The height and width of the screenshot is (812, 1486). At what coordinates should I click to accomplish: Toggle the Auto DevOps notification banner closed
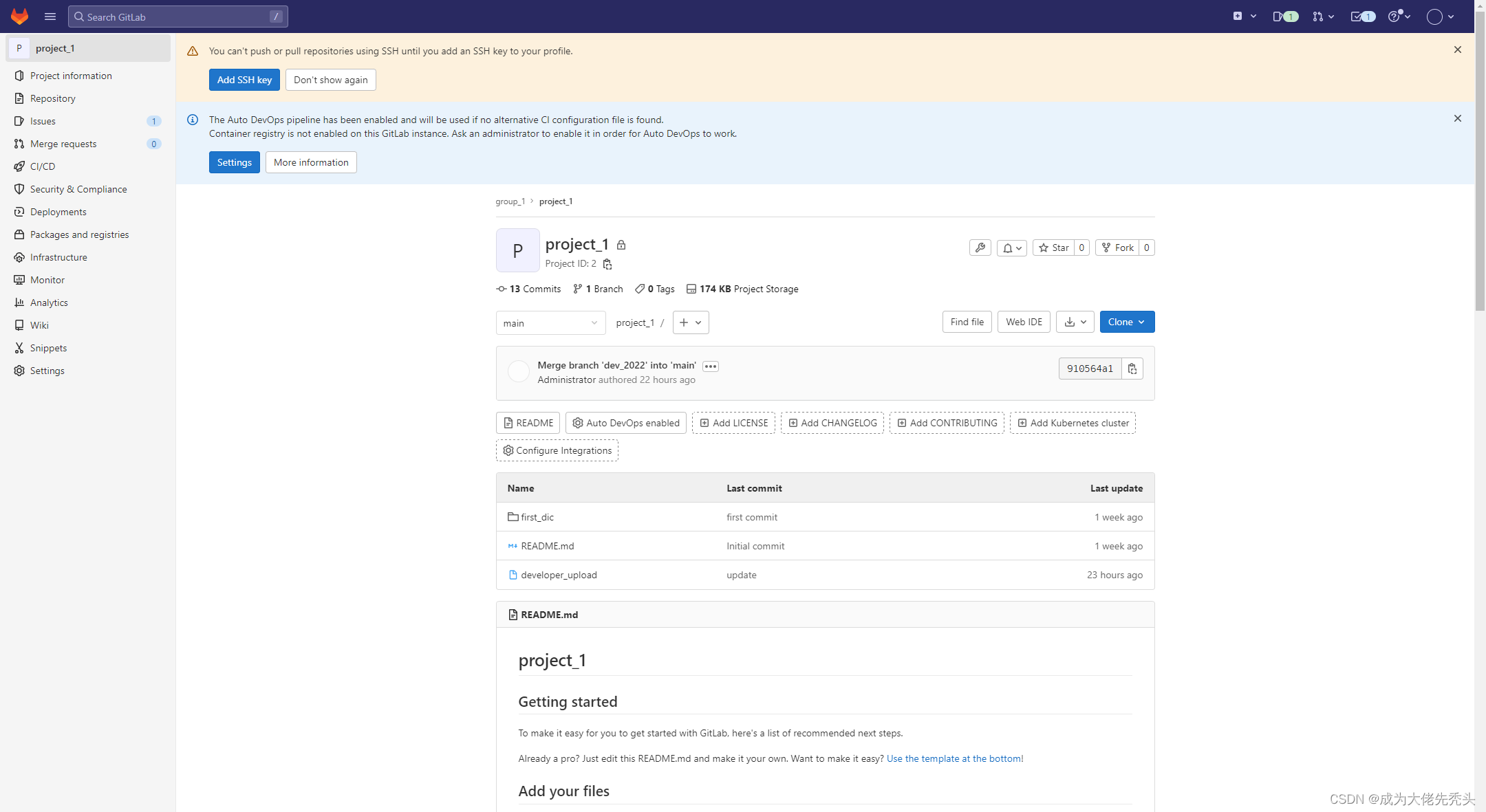[1458, 118]
